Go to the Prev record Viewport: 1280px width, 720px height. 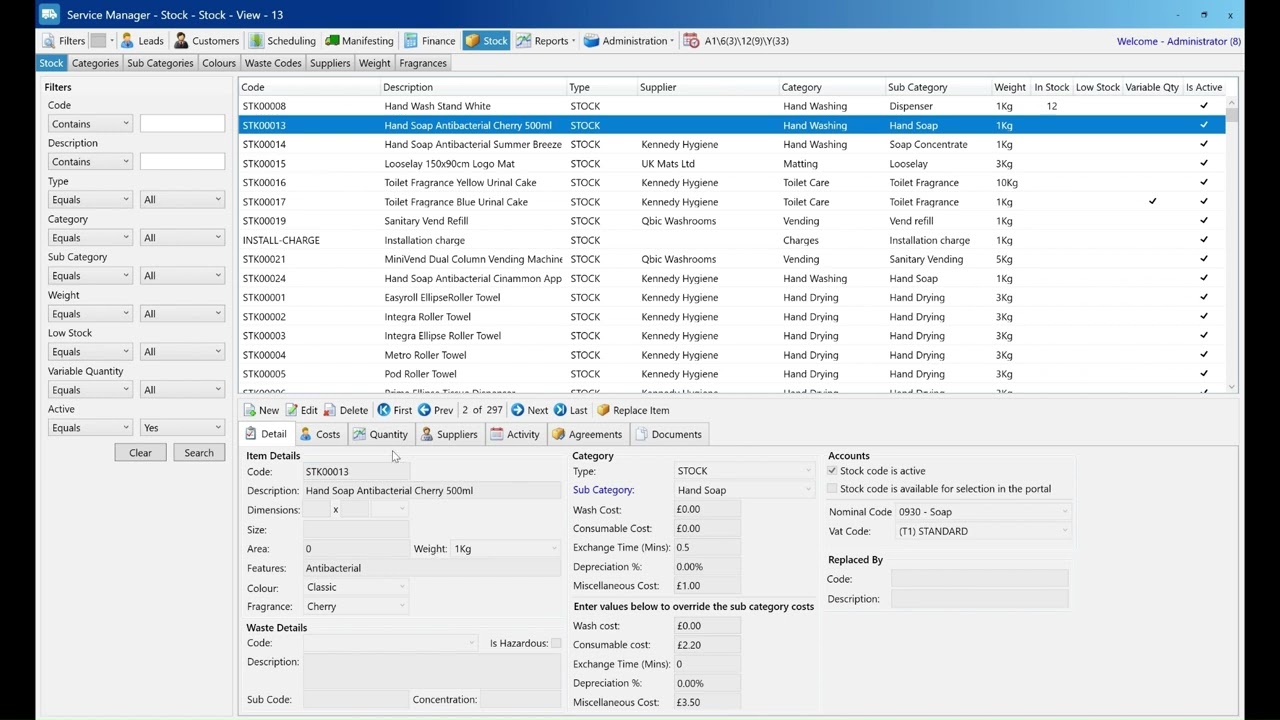pyautogui.click(x=435, y=410)
